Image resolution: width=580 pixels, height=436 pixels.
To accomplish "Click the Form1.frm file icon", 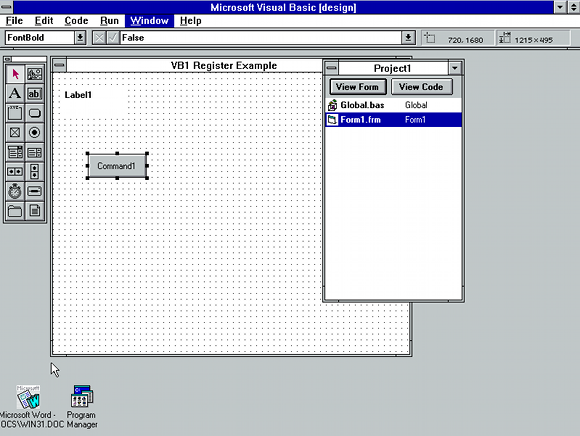I will click(x=332, y=119).
